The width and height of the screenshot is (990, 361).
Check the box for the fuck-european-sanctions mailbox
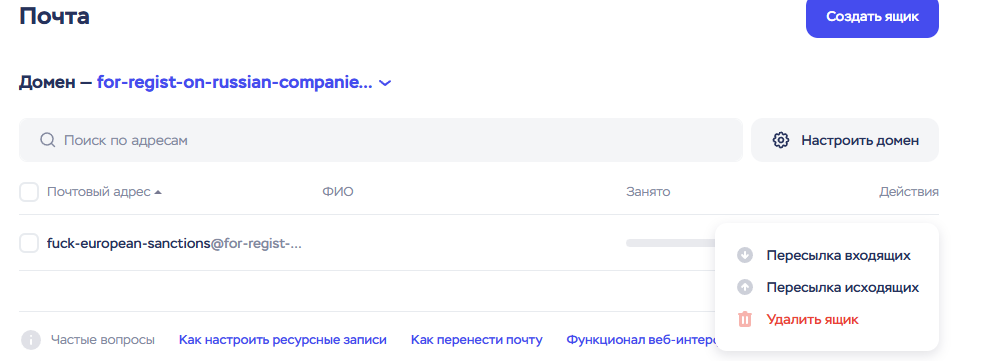[x=29, y=243]
